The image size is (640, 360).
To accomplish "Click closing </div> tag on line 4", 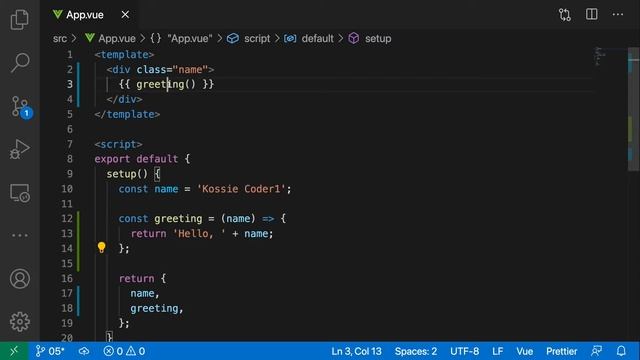I will 124,99.
